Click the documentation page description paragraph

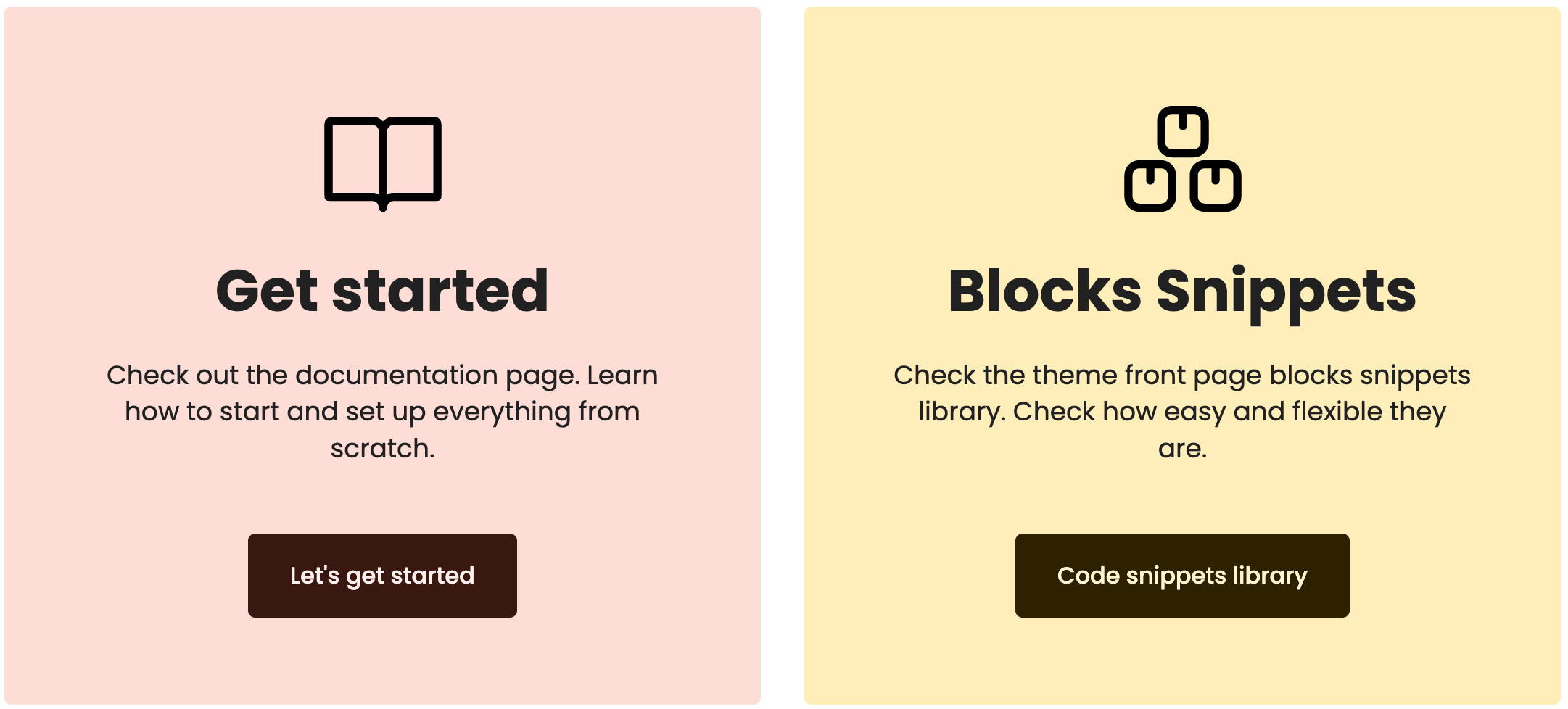pos(382,411)
